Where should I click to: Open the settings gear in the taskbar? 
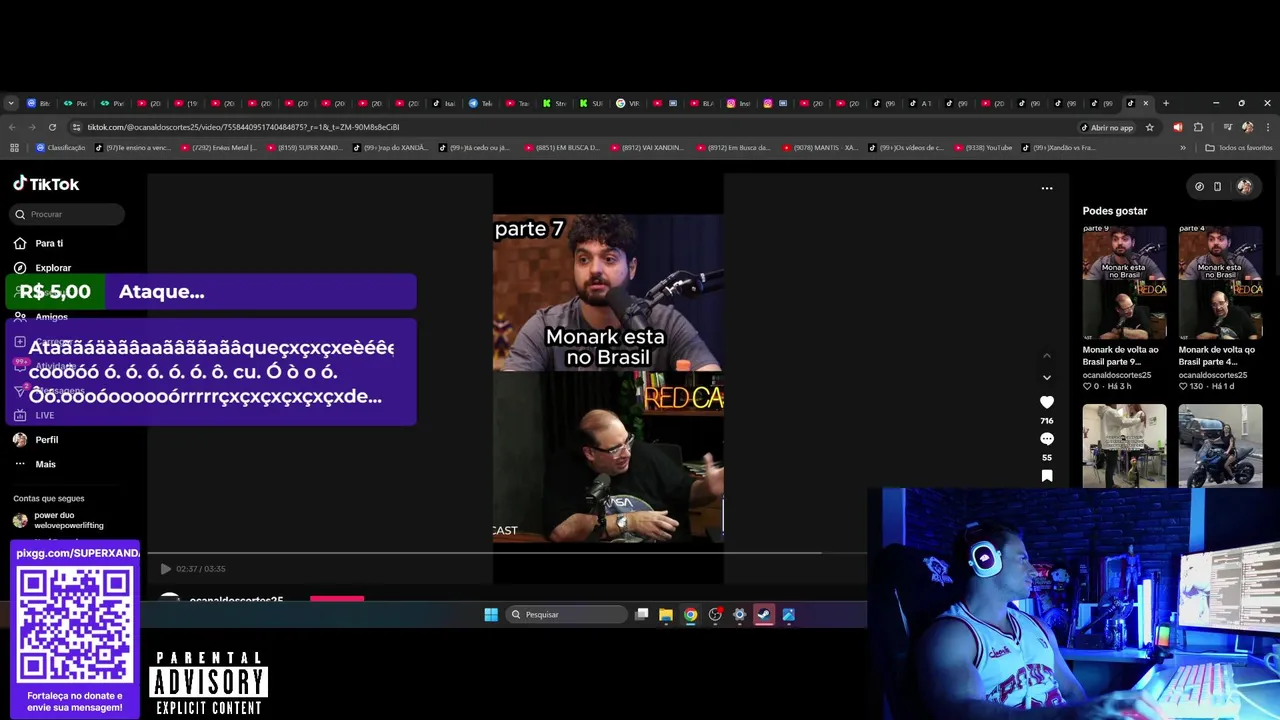(739, 615)
